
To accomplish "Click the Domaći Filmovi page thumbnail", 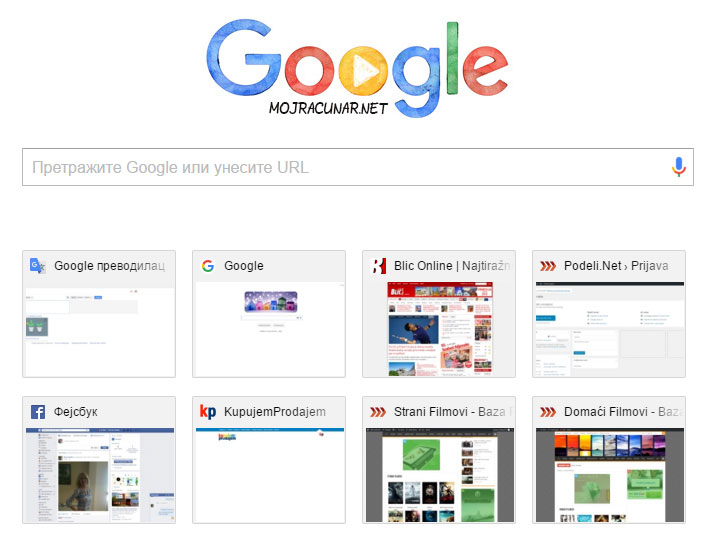I will click(x=609, y=475).
